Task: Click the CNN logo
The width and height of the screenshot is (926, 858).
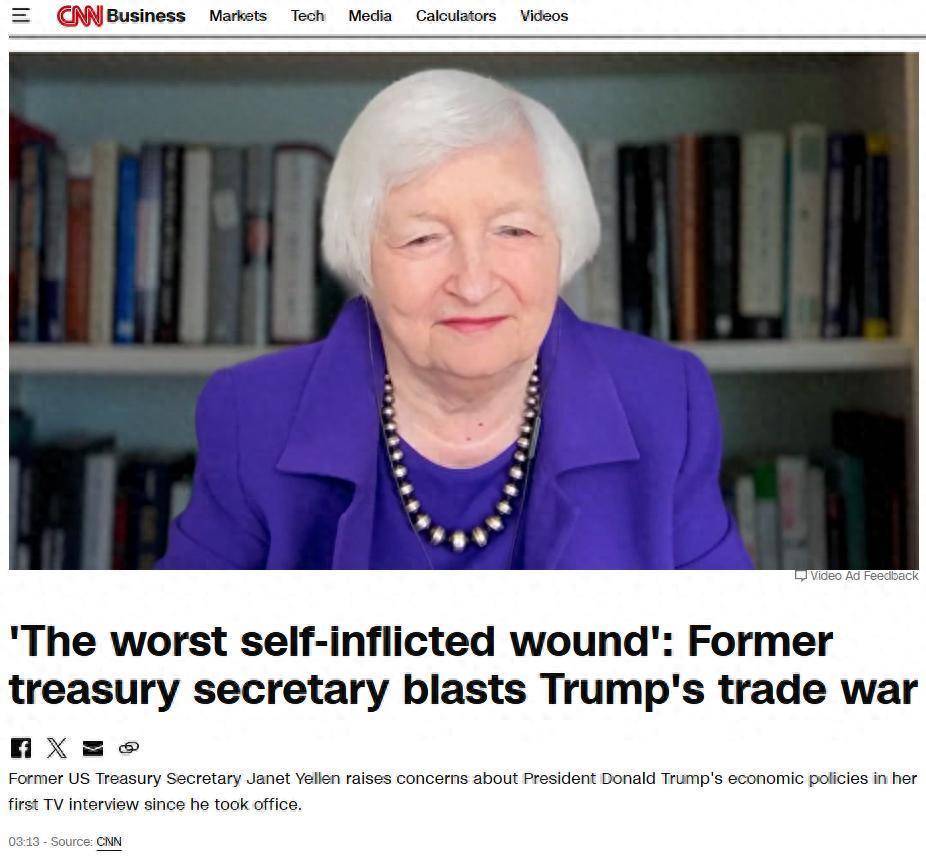Action: tap(80, 16)
